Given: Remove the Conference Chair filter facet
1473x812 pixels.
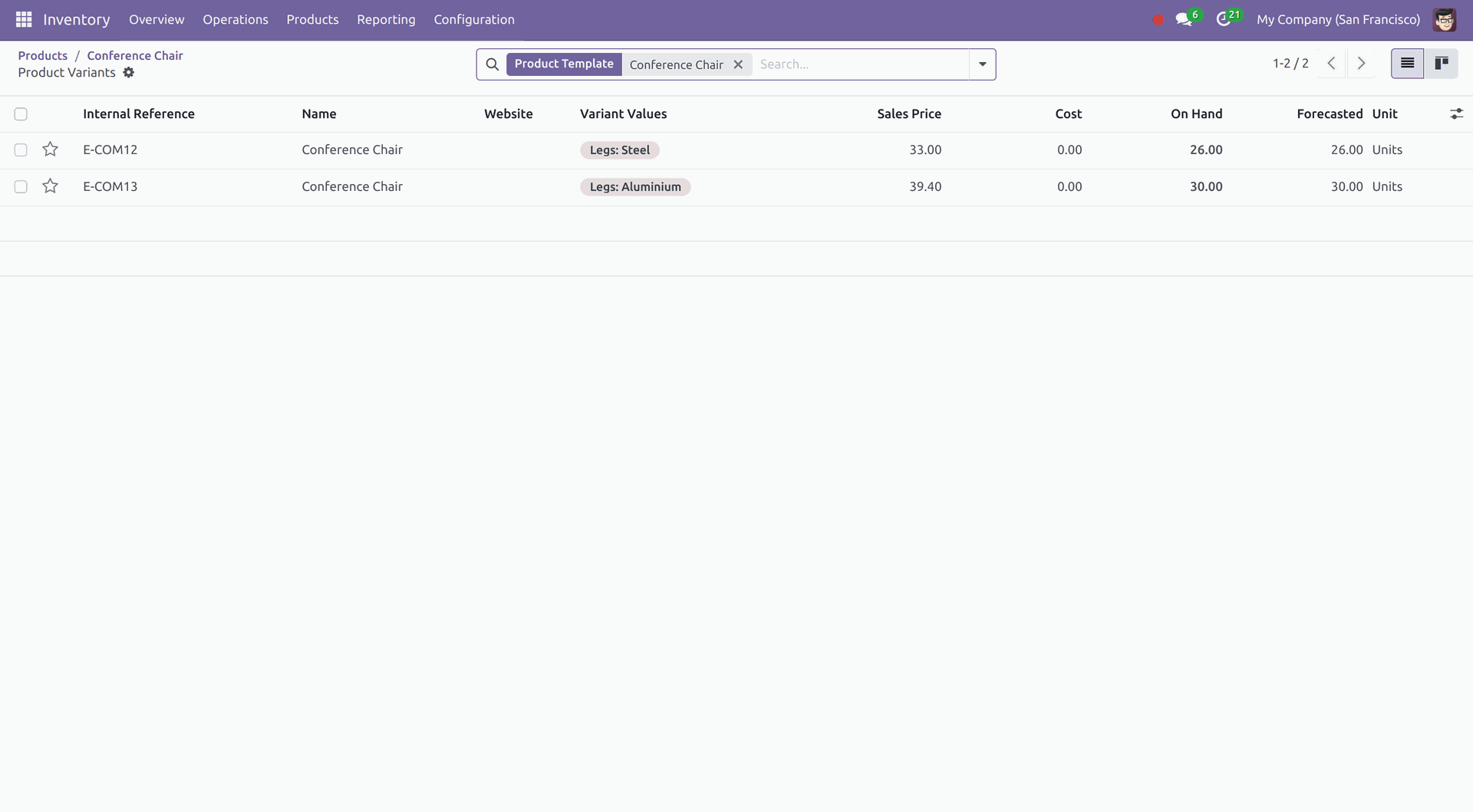Looking at the screenshot, I should [738, 64].
